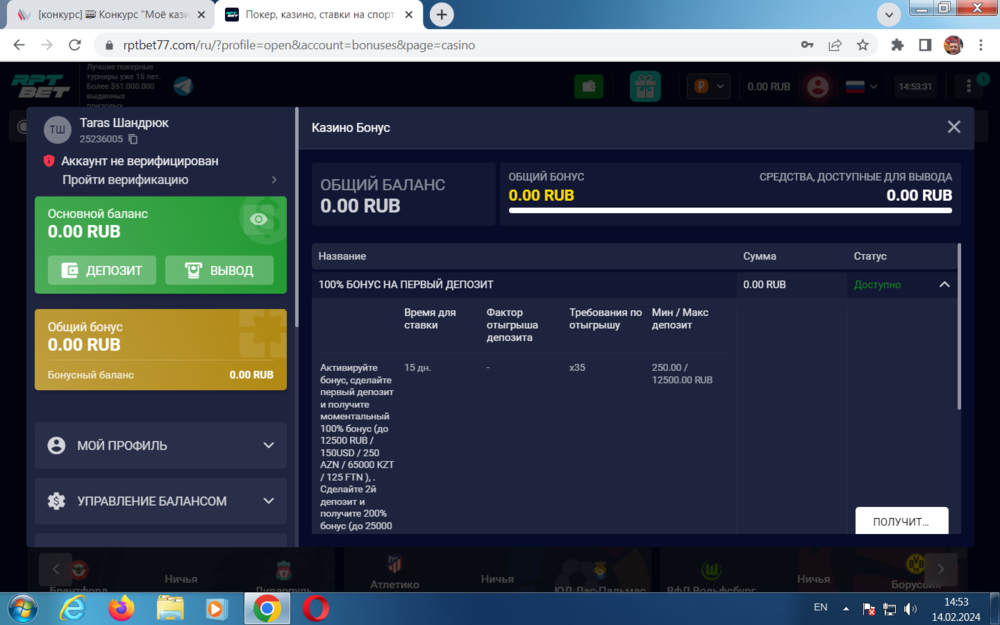Click the Telegram icon in the header
The image size is (1000, 625).
183,87
